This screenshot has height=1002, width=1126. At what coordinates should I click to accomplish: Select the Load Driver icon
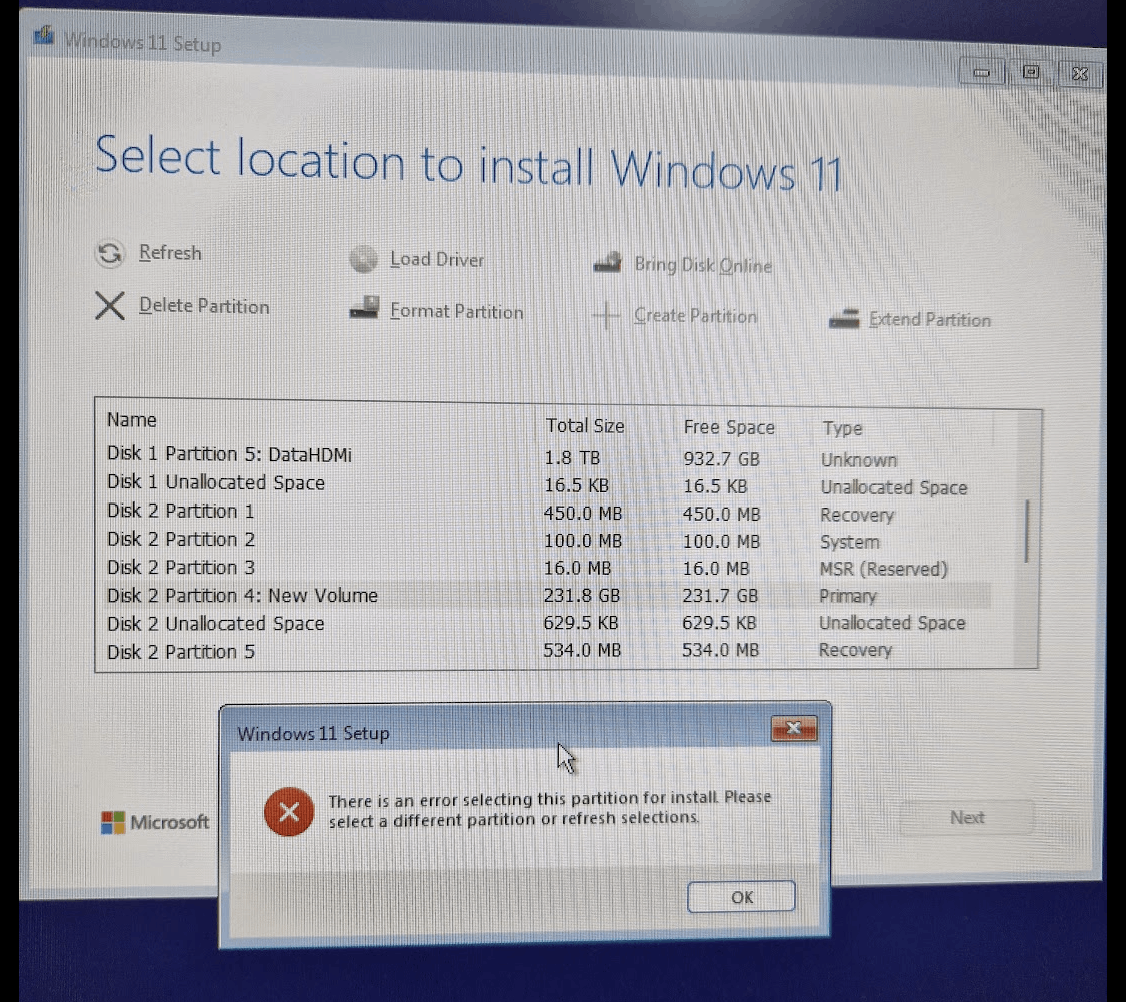pyautogui.click(x=362, y=259)
